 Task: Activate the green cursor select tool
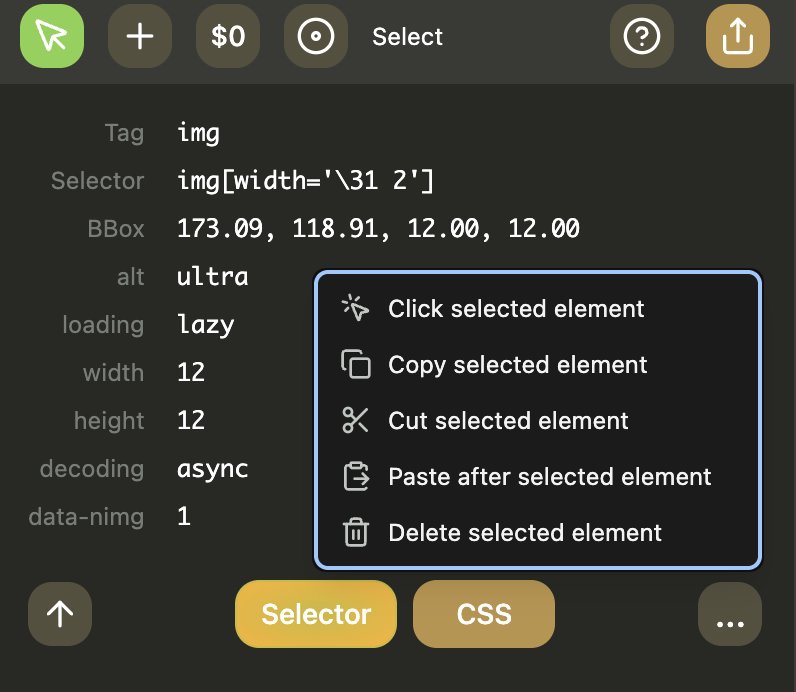coord(52,36)
